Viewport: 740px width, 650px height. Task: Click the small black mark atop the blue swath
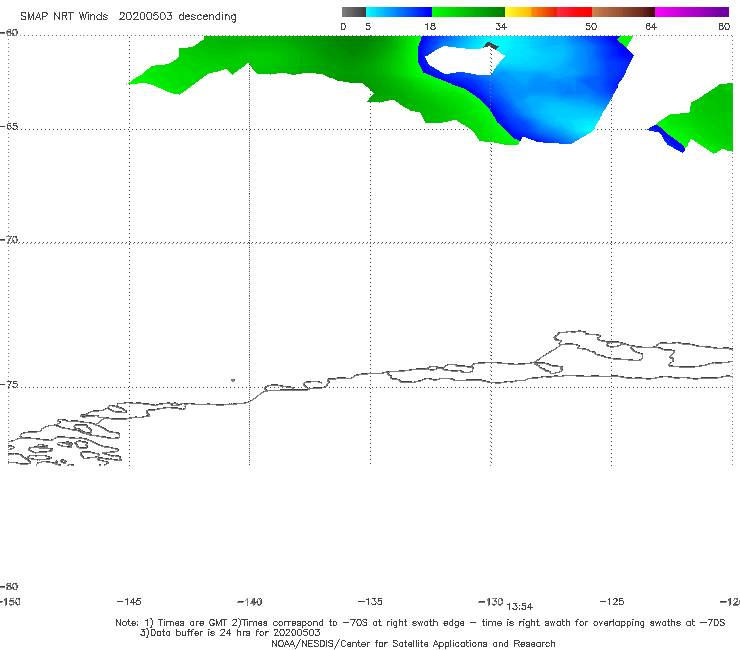click(x=492, y=45)
